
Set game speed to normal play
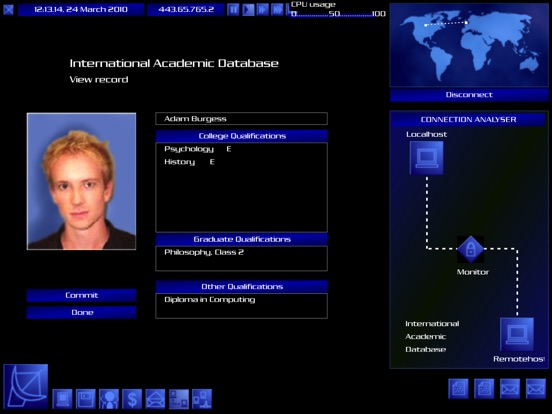point(248,10)
